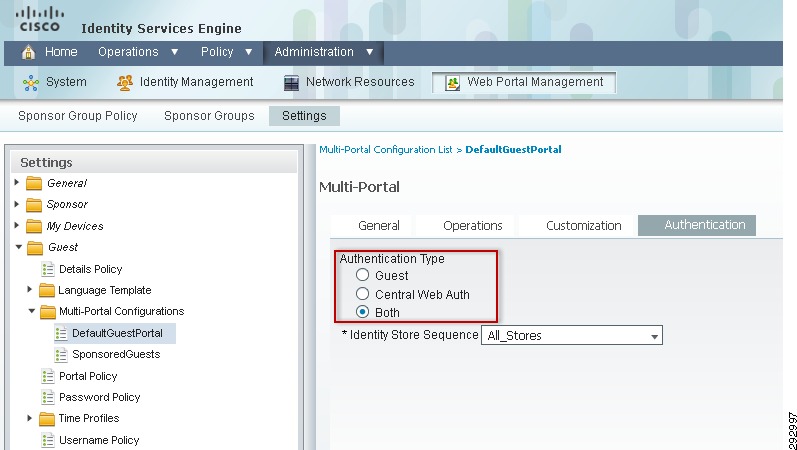Screen dimensions: 797x450
Task: Switch to the Customization tab
Action: click(x=584, y=226)
